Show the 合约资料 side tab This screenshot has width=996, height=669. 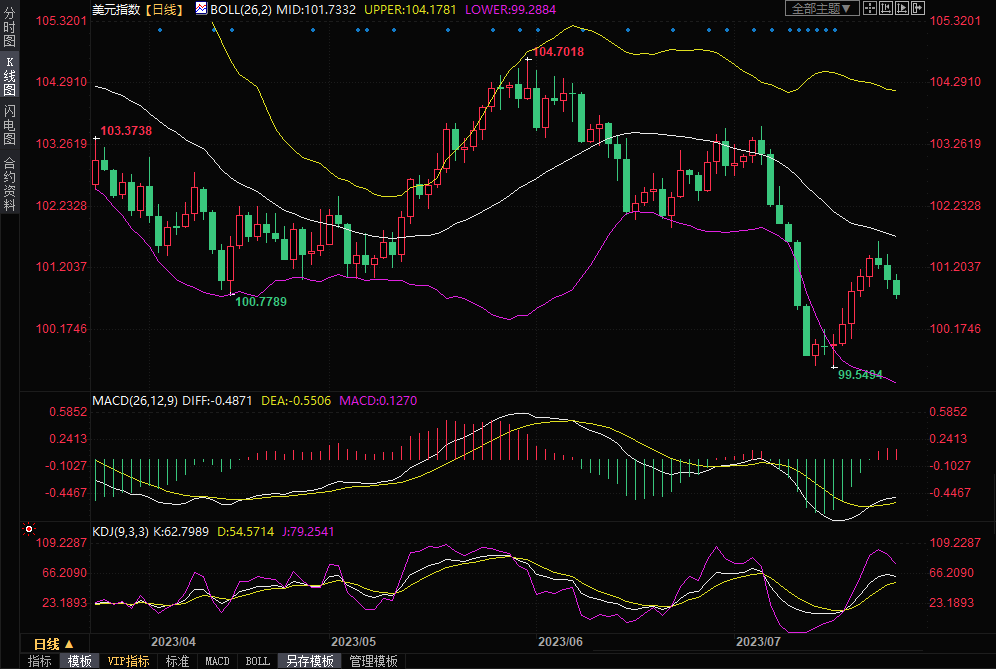click(10, 184)
